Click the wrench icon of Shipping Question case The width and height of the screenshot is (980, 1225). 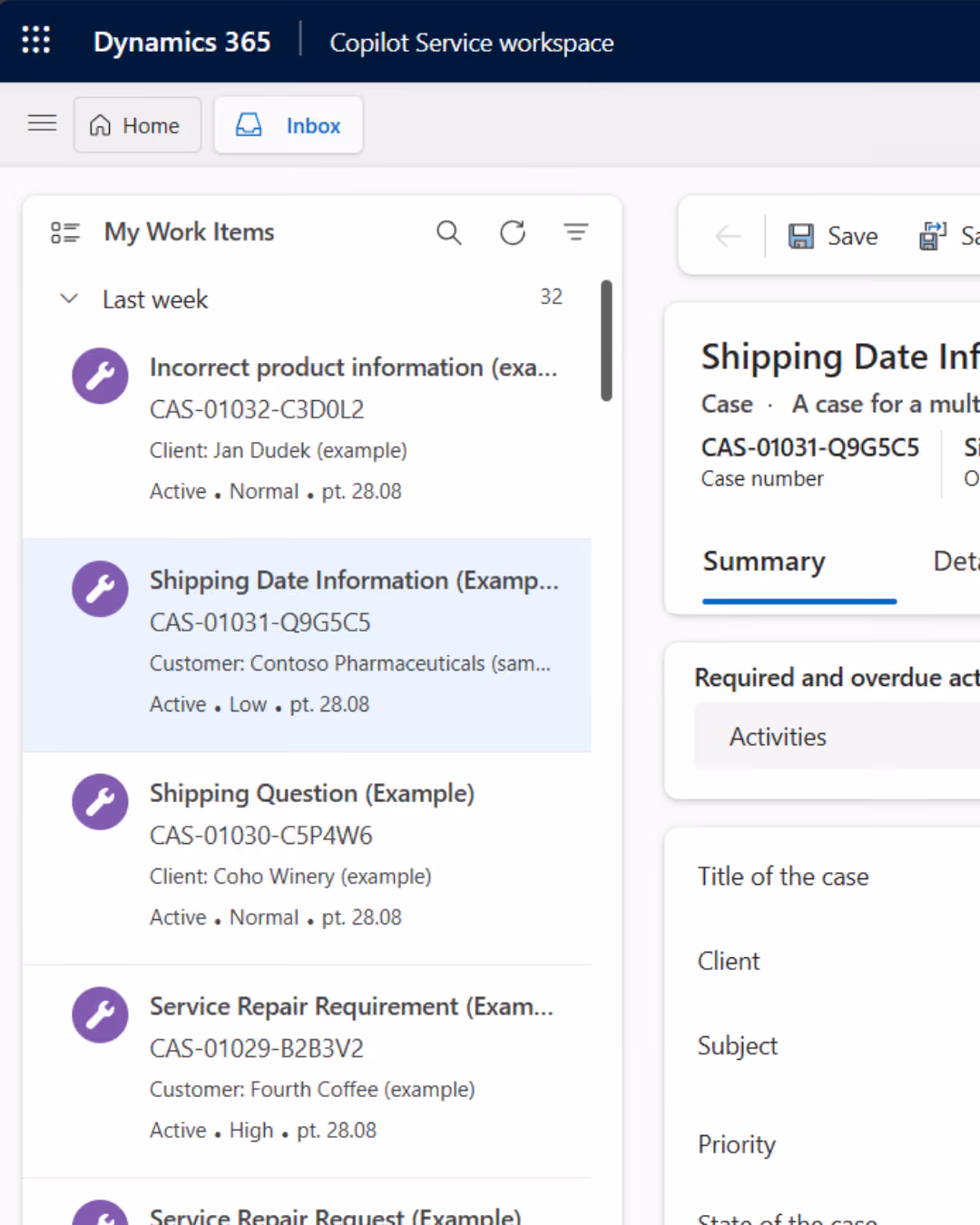pos(100,801)
